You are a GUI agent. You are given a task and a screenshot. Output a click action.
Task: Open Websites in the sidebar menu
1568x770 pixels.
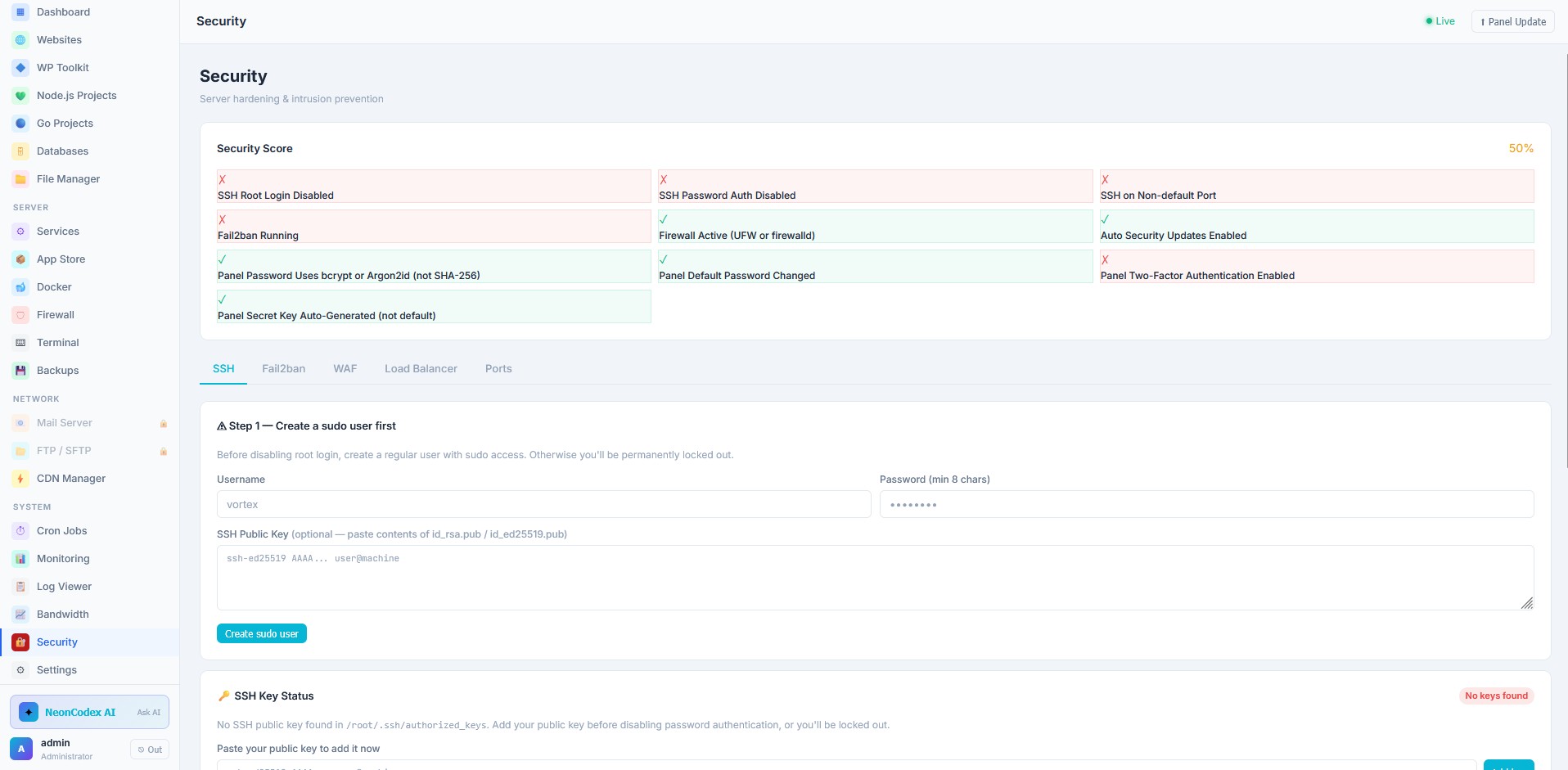point(90,40)
